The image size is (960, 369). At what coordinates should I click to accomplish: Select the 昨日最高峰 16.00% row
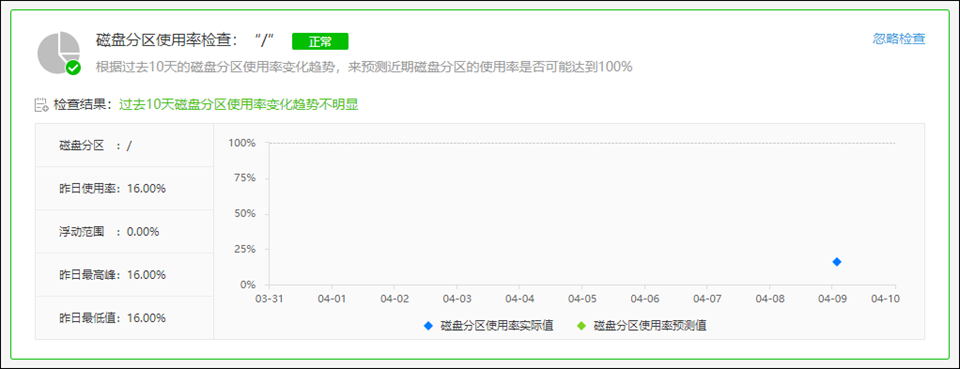point(124,275)
